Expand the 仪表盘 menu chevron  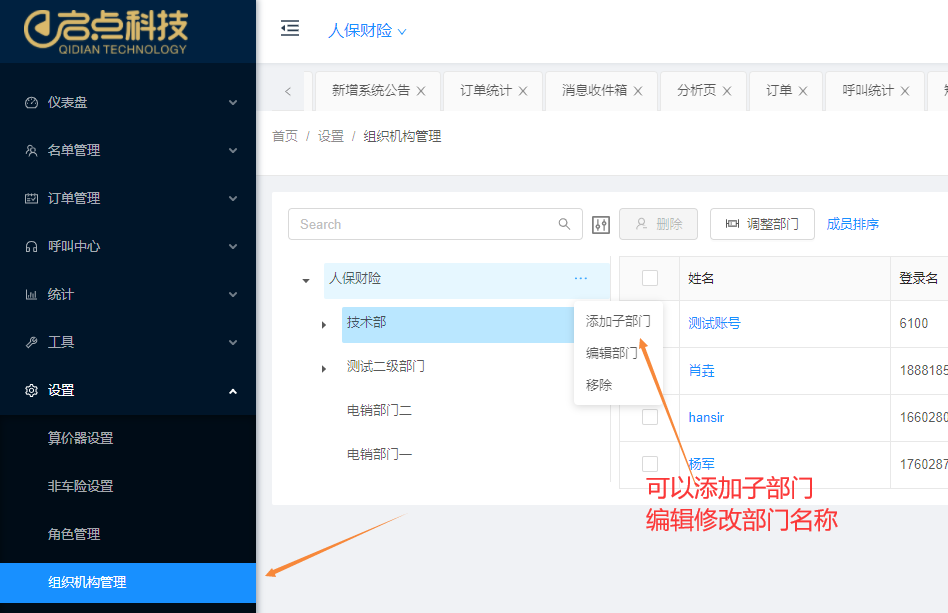(x=233, y=103)
